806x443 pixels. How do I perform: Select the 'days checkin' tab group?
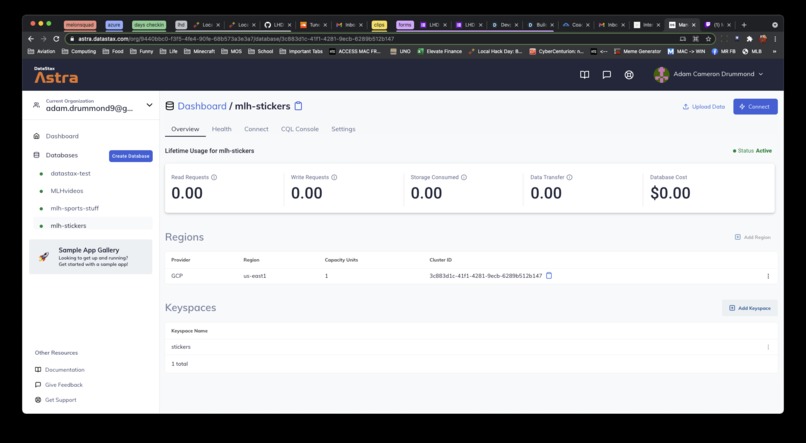point(149,25)
